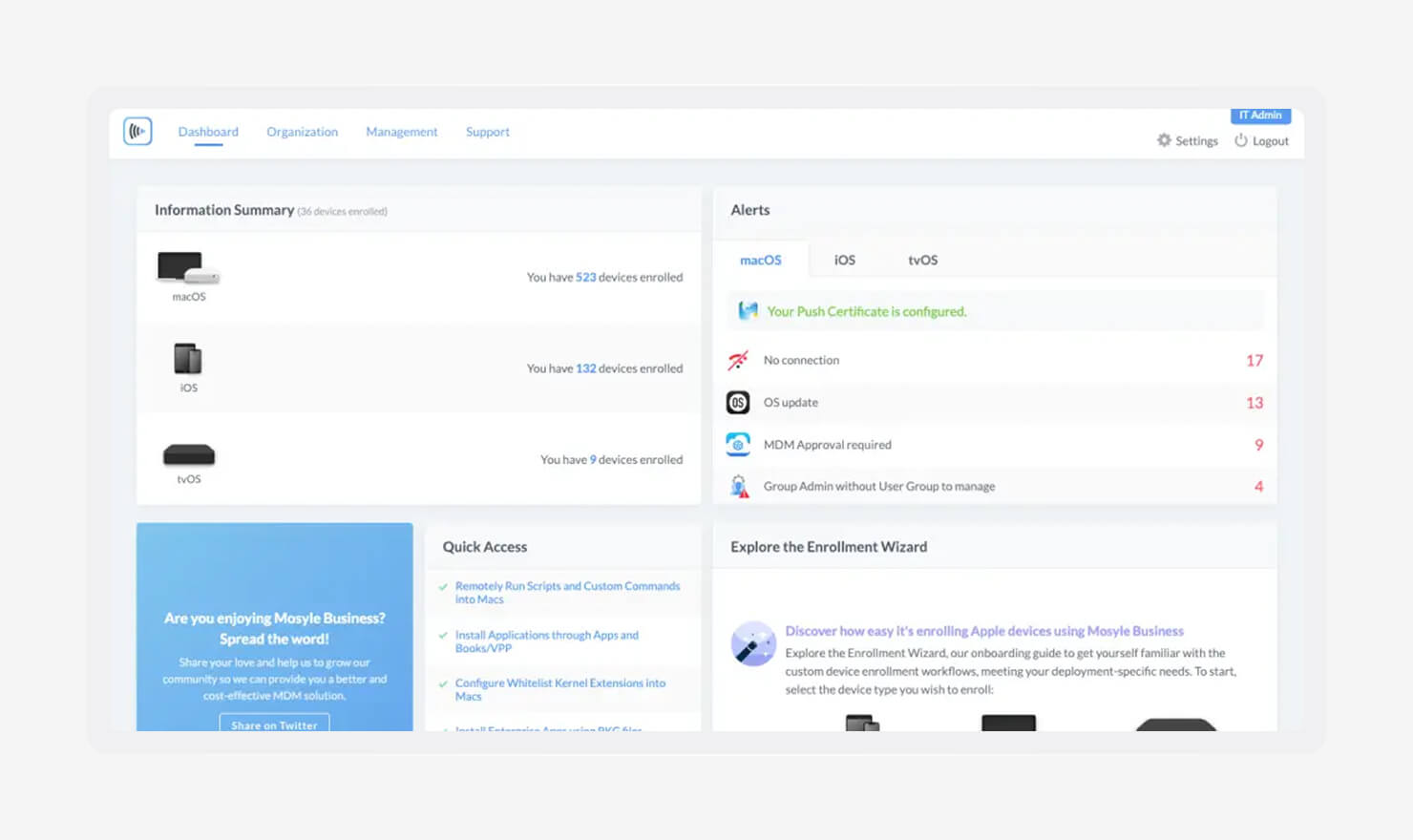
Task: Open the Dashboard tab
Action: [208, 132]
